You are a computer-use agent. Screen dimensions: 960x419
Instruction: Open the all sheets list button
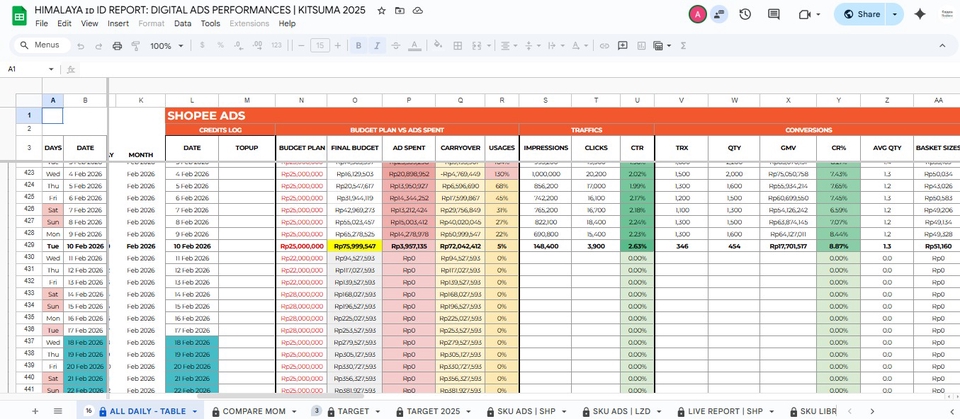tap(58, 411)
